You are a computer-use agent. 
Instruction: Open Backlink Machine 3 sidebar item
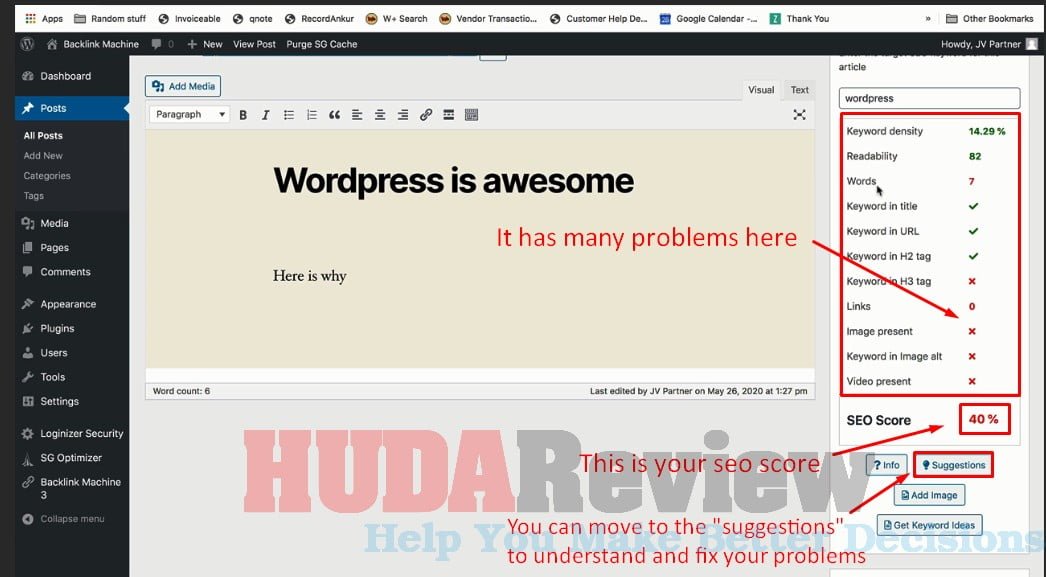coord(72,488)
